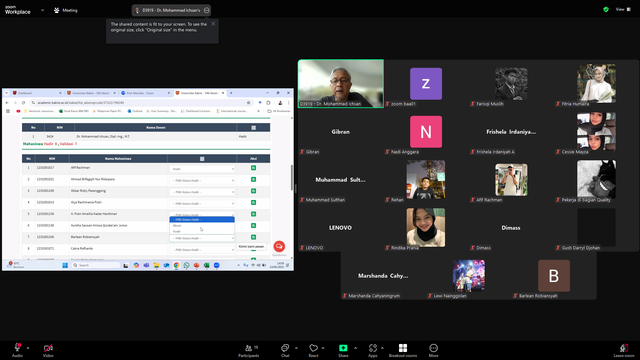640x360 pixels.
Task: Select the highlighted Pilih Status Hadir option
Action: point(202,220)
